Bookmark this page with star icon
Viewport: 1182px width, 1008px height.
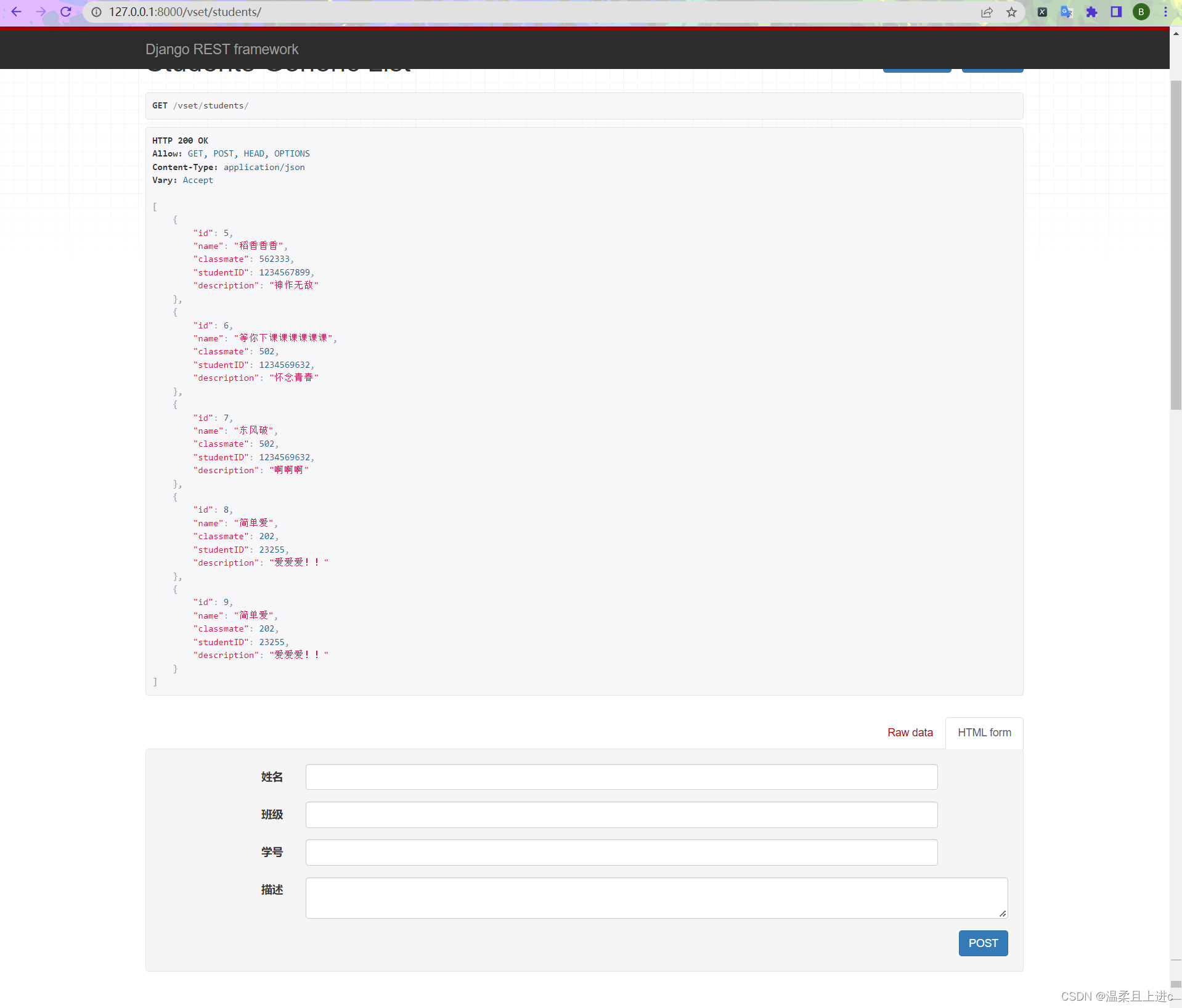point(1011,12)
